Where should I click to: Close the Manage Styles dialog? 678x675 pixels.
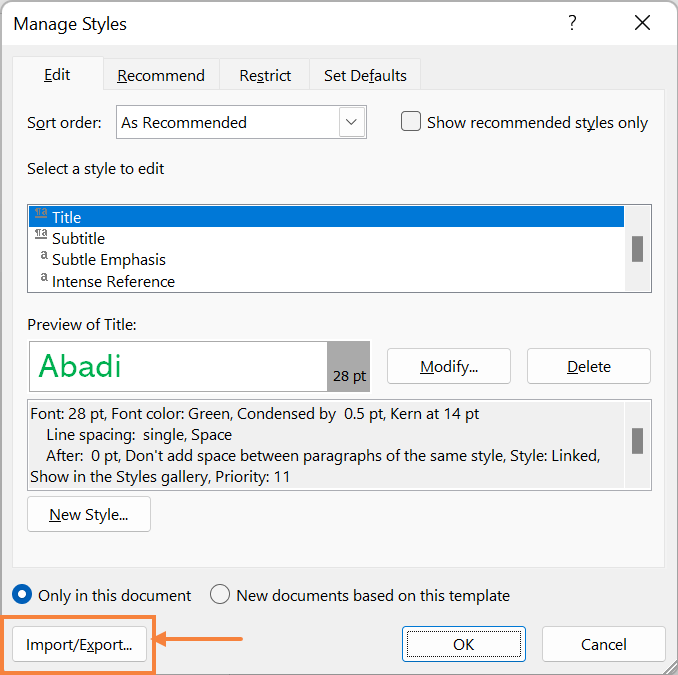tap(642, 23)
